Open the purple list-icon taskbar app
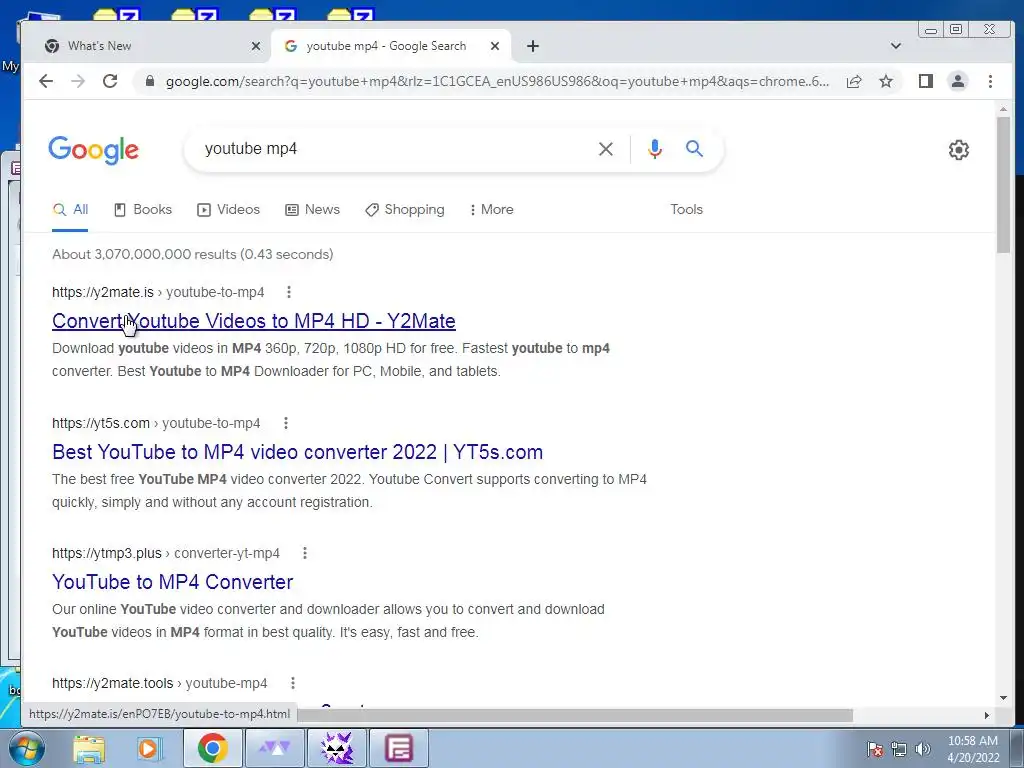This screenshot has width=1024, height=768. coord(399,748)
